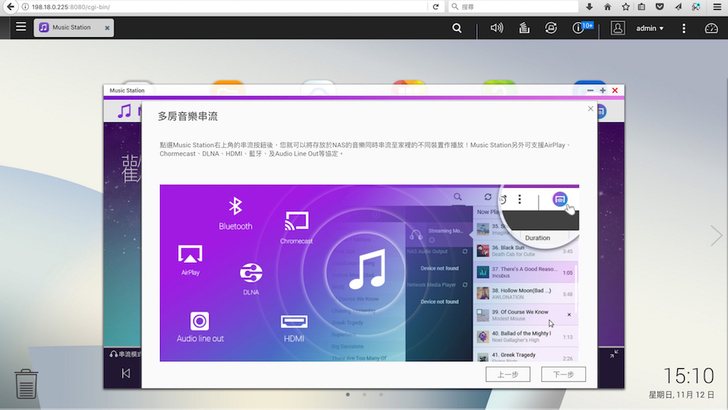Click the user account avatar icon

click(617, 28)
